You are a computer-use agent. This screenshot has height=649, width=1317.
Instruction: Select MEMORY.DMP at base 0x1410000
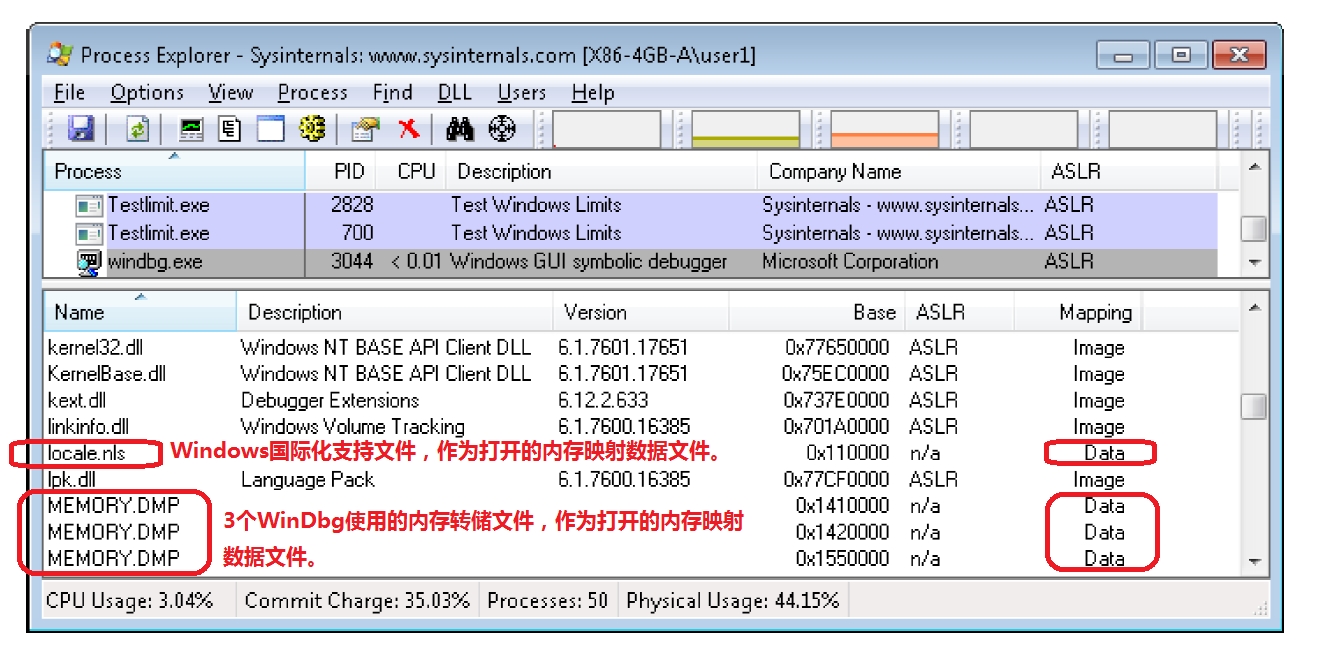640,505
